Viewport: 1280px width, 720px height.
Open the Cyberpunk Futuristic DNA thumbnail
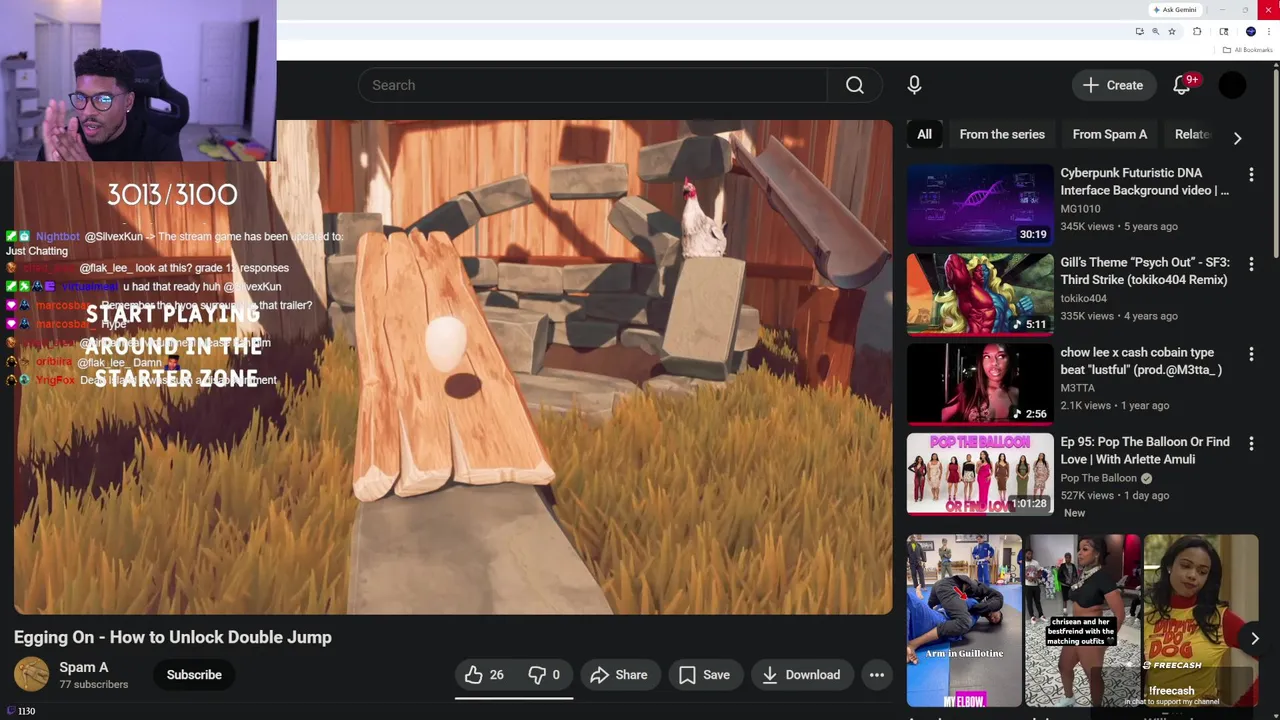pyautogui.click(x=980, y=205)
